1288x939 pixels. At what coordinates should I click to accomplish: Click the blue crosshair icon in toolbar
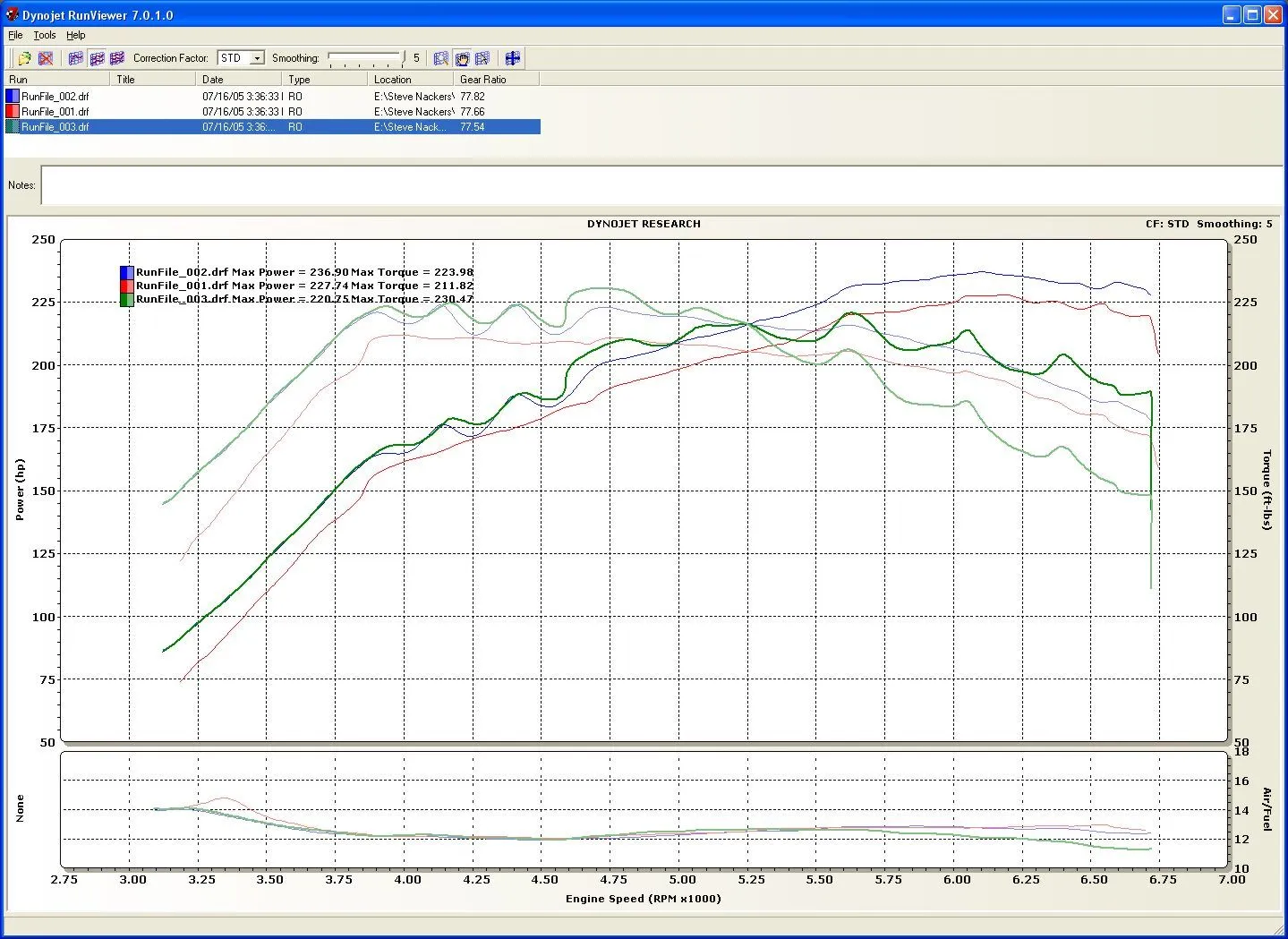[x=512, y=58]
